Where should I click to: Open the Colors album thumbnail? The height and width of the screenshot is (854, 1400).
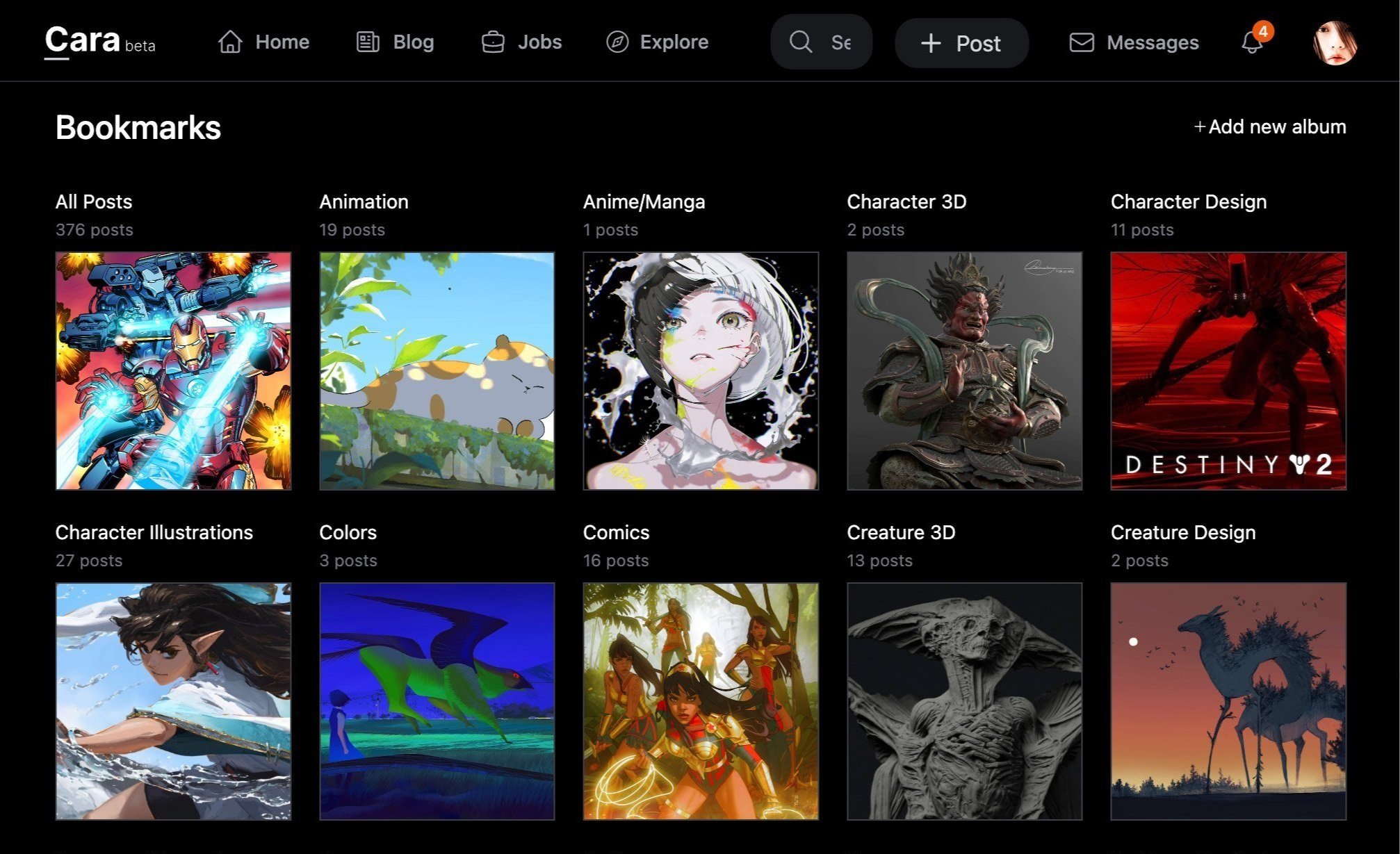click(437, 701)
